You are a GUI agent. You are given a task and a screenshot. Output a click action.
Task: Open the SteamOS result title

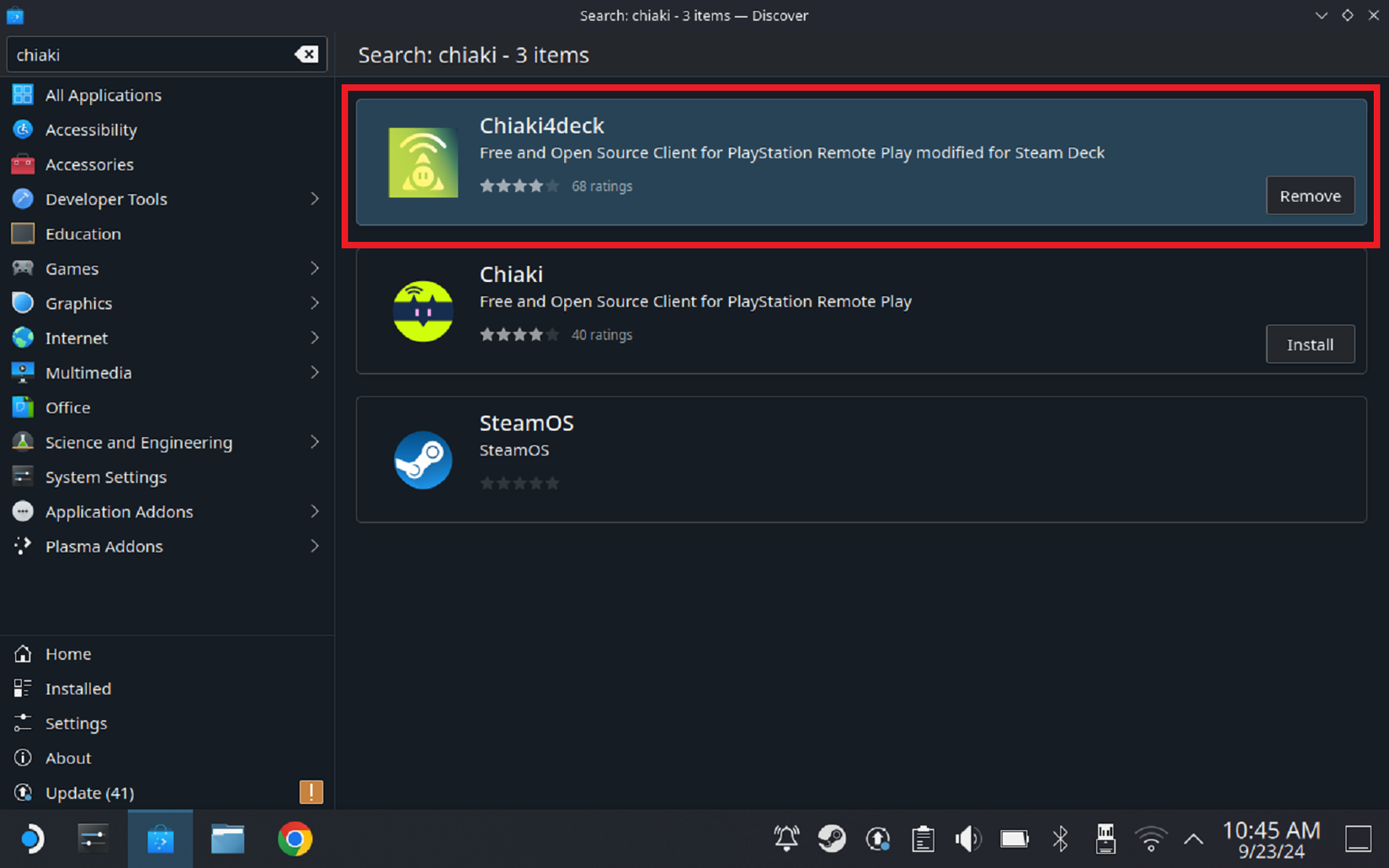526,423
